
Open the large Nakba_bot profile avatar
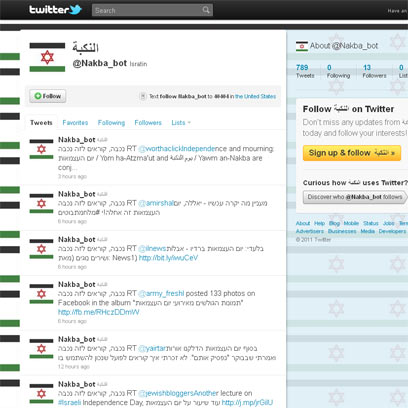click(x=47, y=57)
